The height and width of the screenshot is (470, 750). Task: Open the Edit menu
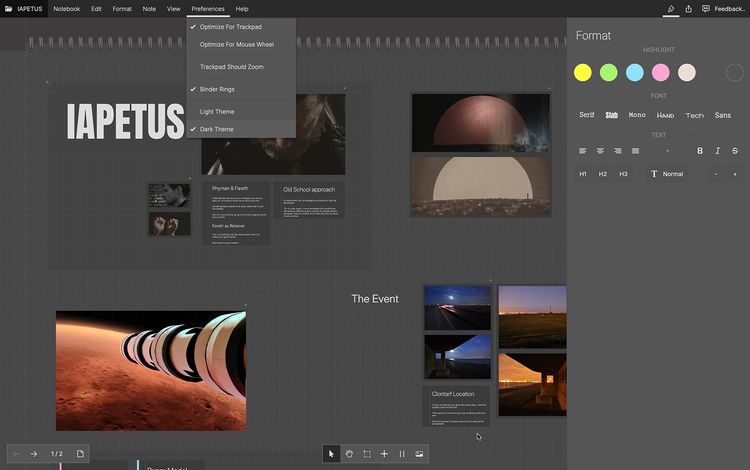coord(96,9)
